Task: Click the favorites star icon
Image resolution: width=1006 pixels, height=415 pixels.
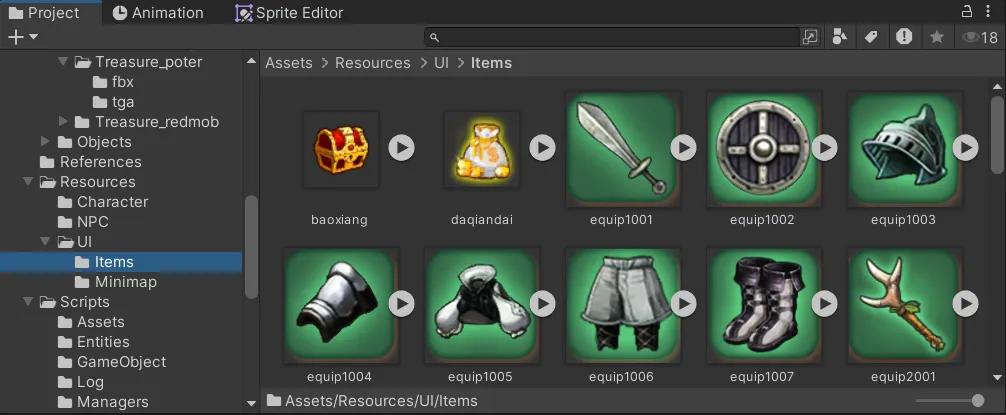Action: 936,37
